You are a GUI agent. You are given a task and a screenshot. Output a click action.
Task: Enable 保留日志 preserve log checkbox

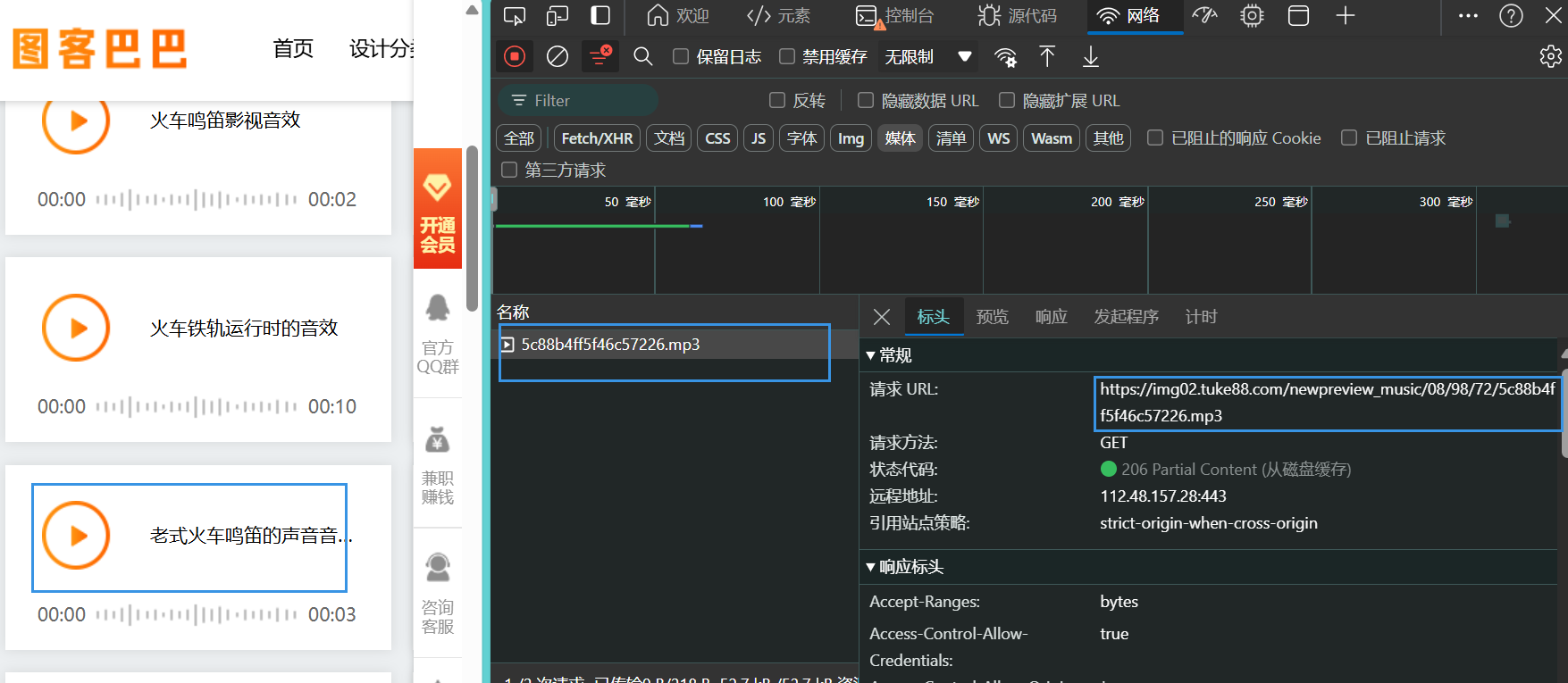click(681, 56)
